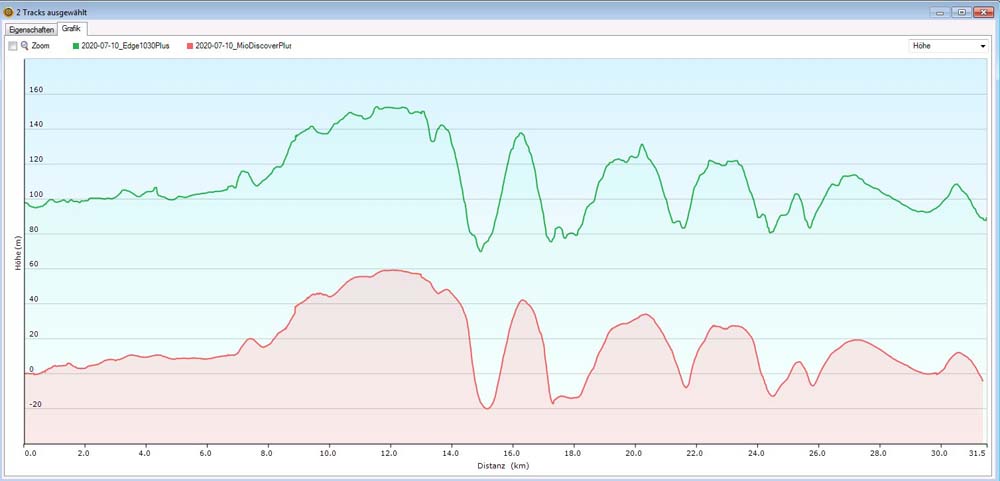Select the Grafik tab
This screenshot has height=481, width=1000.
pyautogui.click(x=71, y=29)
